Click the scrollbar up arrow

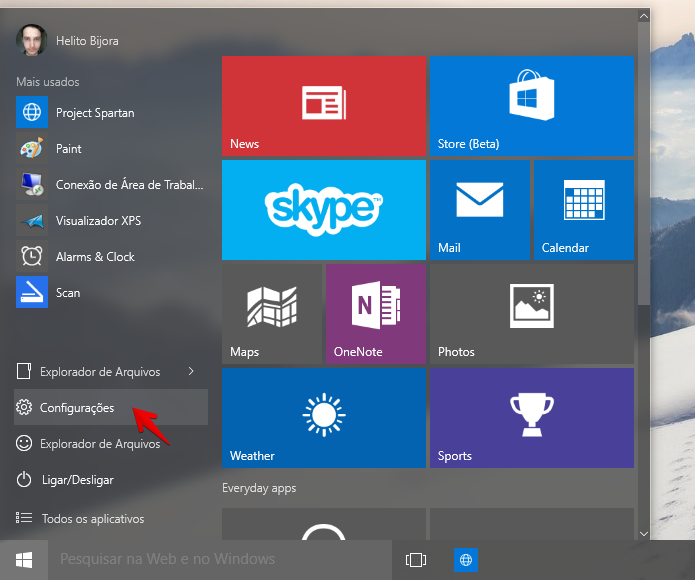644,16
